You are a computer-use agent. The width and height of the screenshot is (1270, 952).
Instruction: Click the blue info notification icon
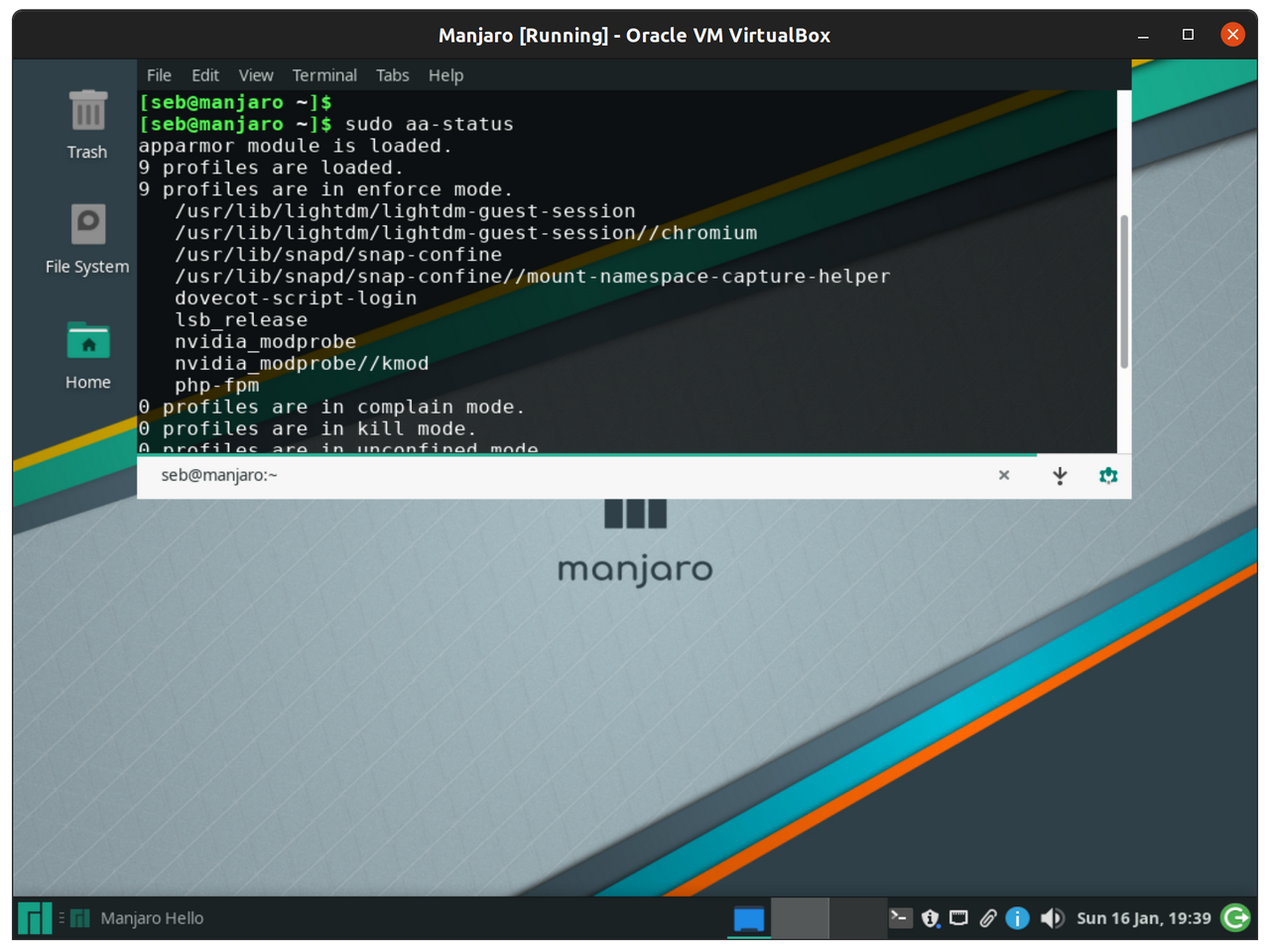1017,918
